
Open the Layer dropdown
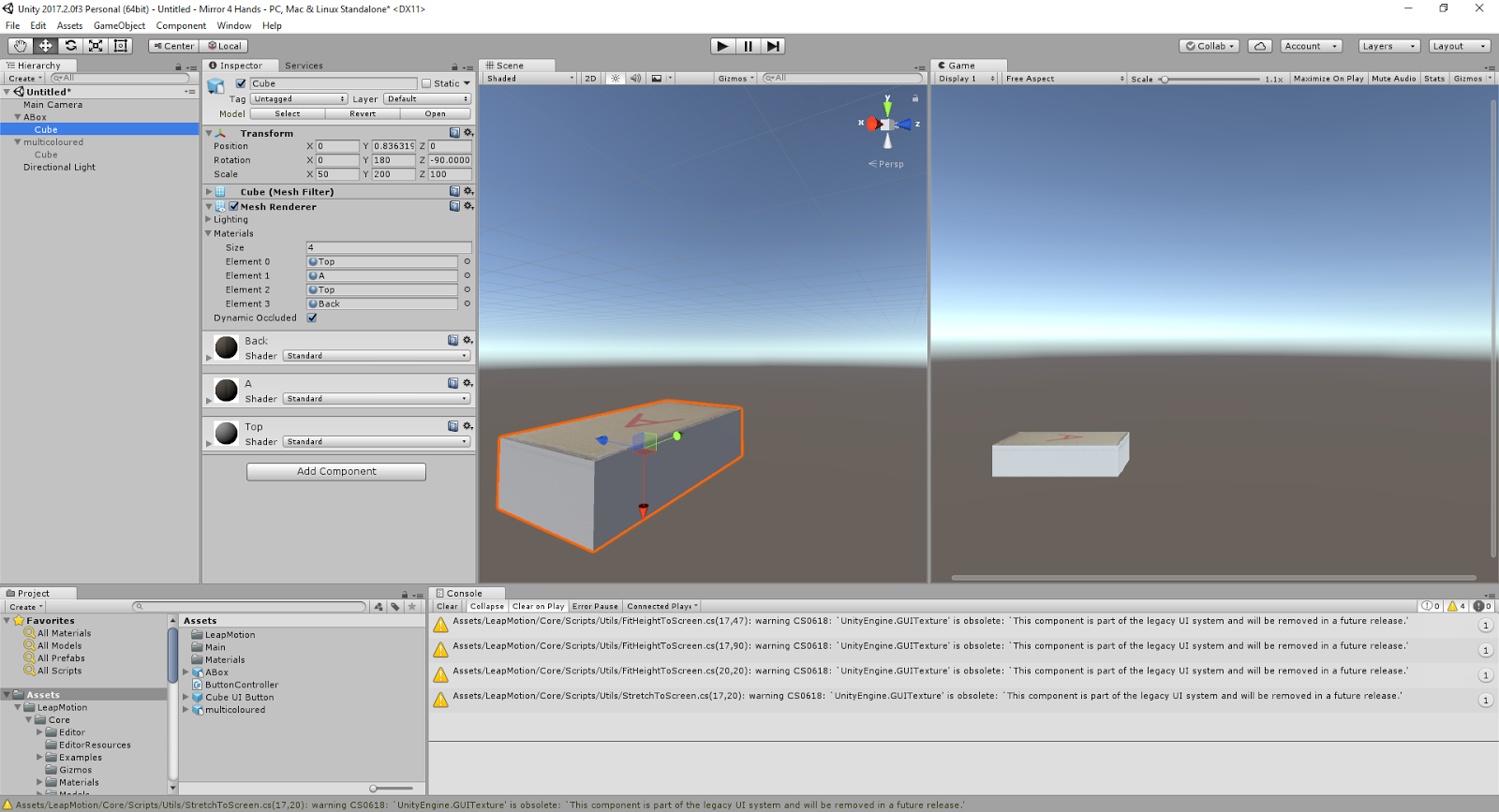coord(426,98)
